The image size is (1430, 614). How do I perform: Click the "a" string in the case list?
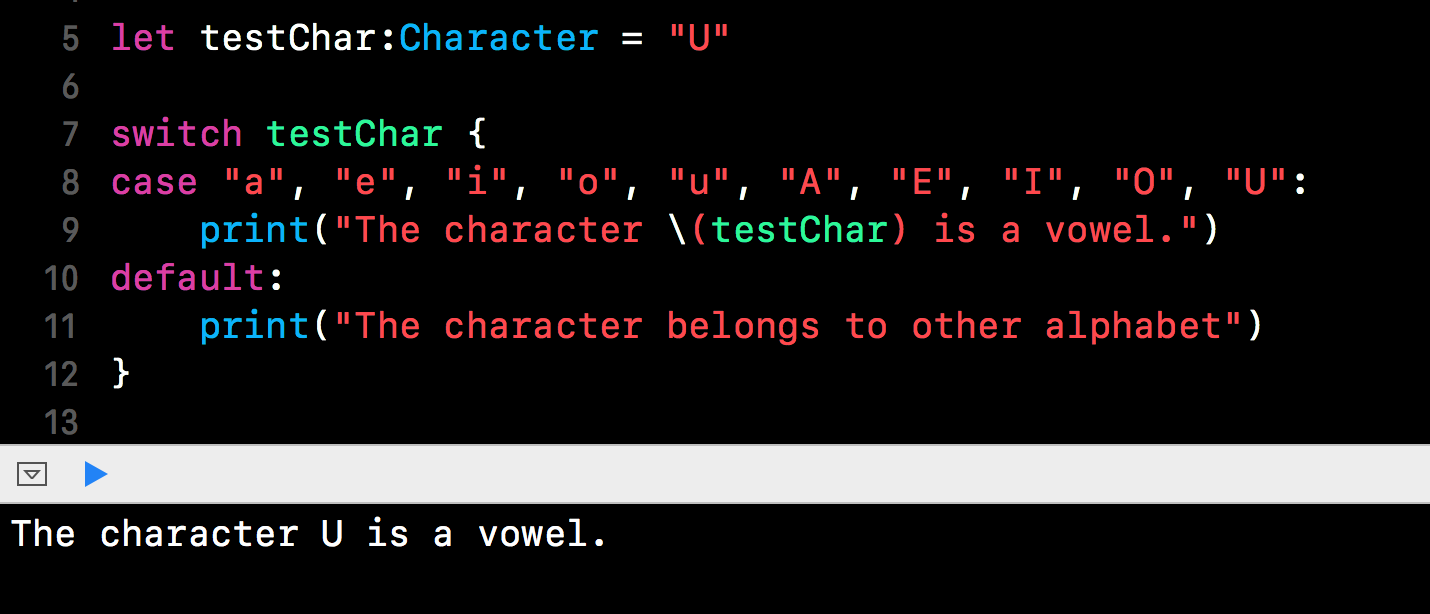(255, 182)
